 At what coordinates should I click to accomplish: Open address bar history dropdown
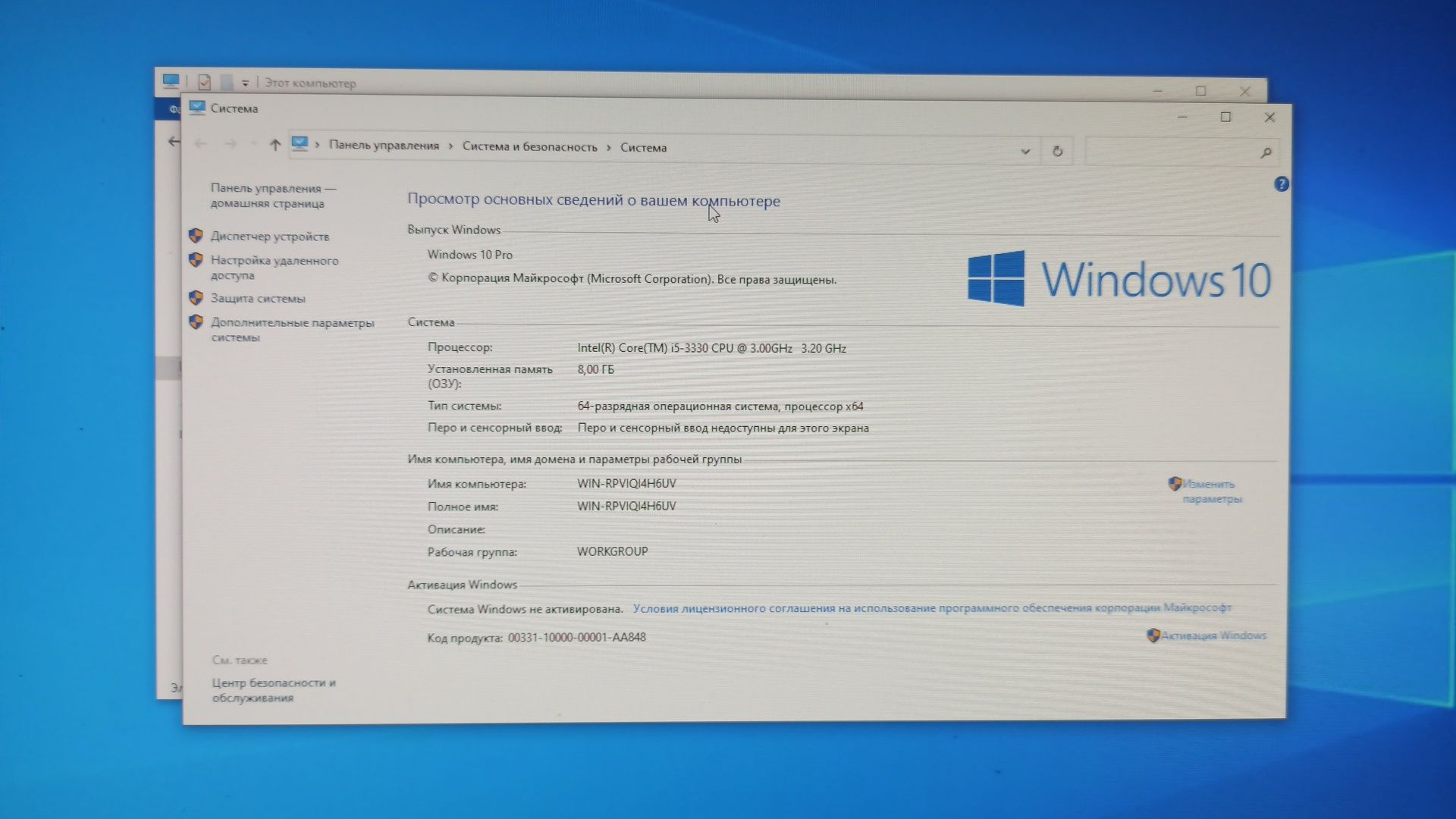point(1025,151)
